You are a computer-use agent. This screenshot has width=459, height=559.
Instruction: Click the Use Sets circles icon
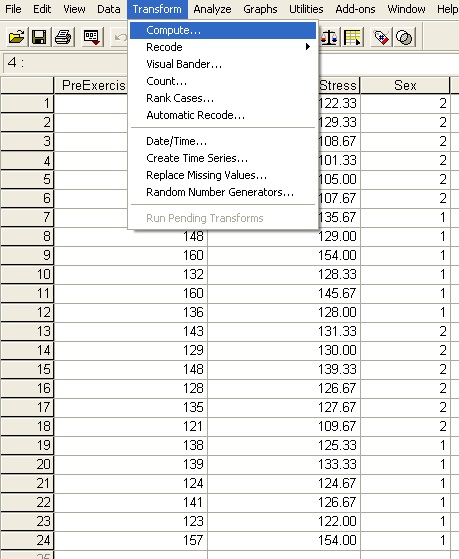(x=404, y=37)
